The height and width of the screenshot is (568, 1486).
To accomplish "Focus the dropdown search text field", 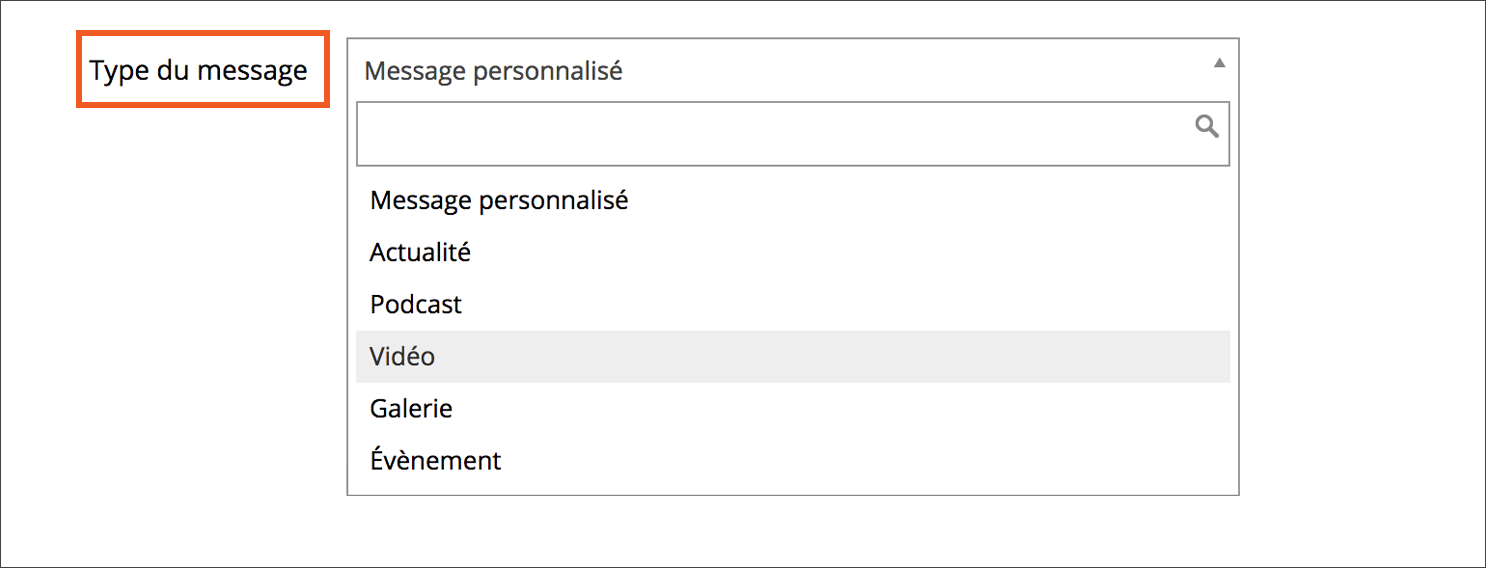I will (792, 133).
